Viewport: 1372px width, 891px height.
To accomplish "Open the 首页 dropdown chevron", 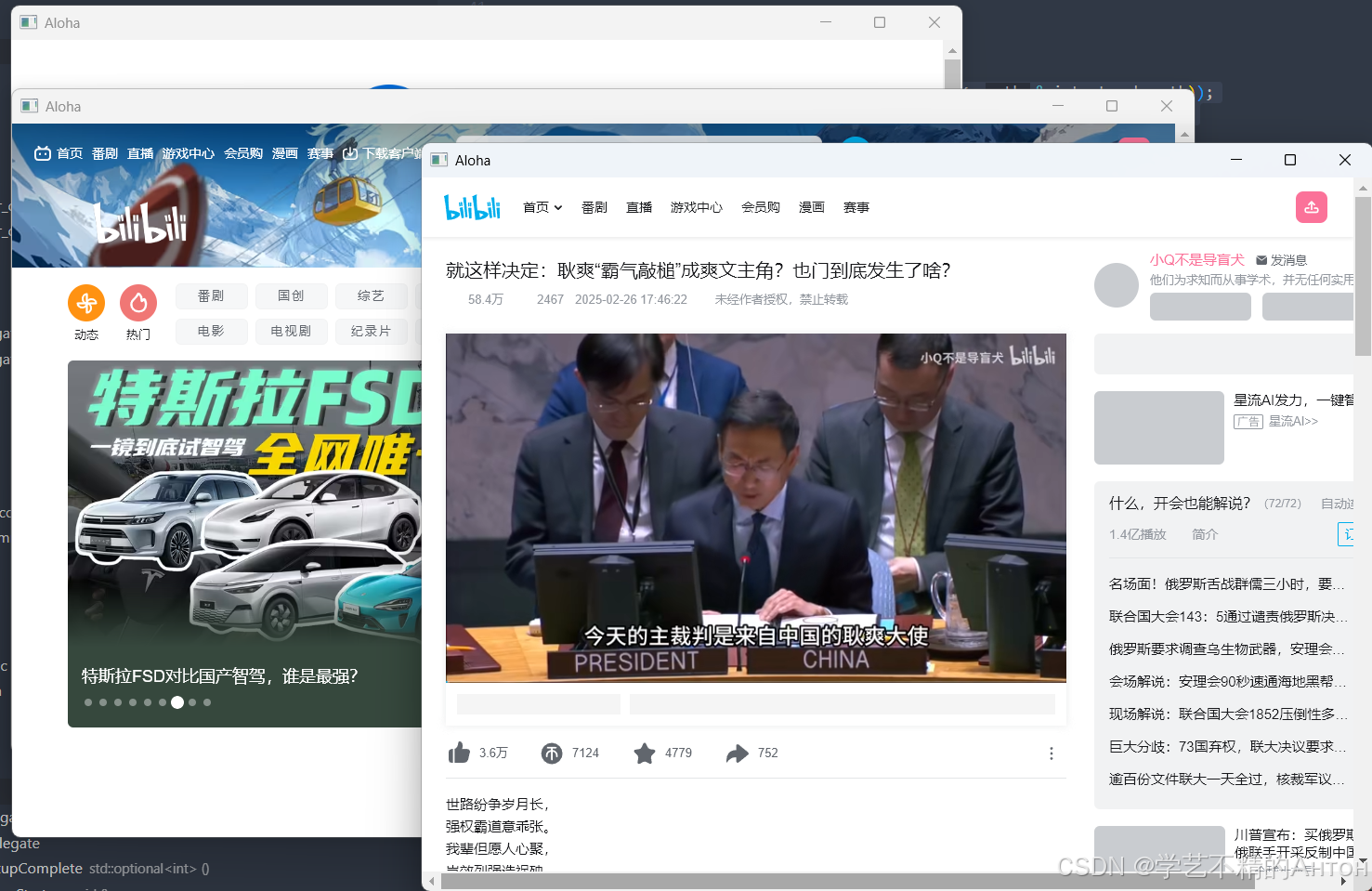I will tap(557, 207).
